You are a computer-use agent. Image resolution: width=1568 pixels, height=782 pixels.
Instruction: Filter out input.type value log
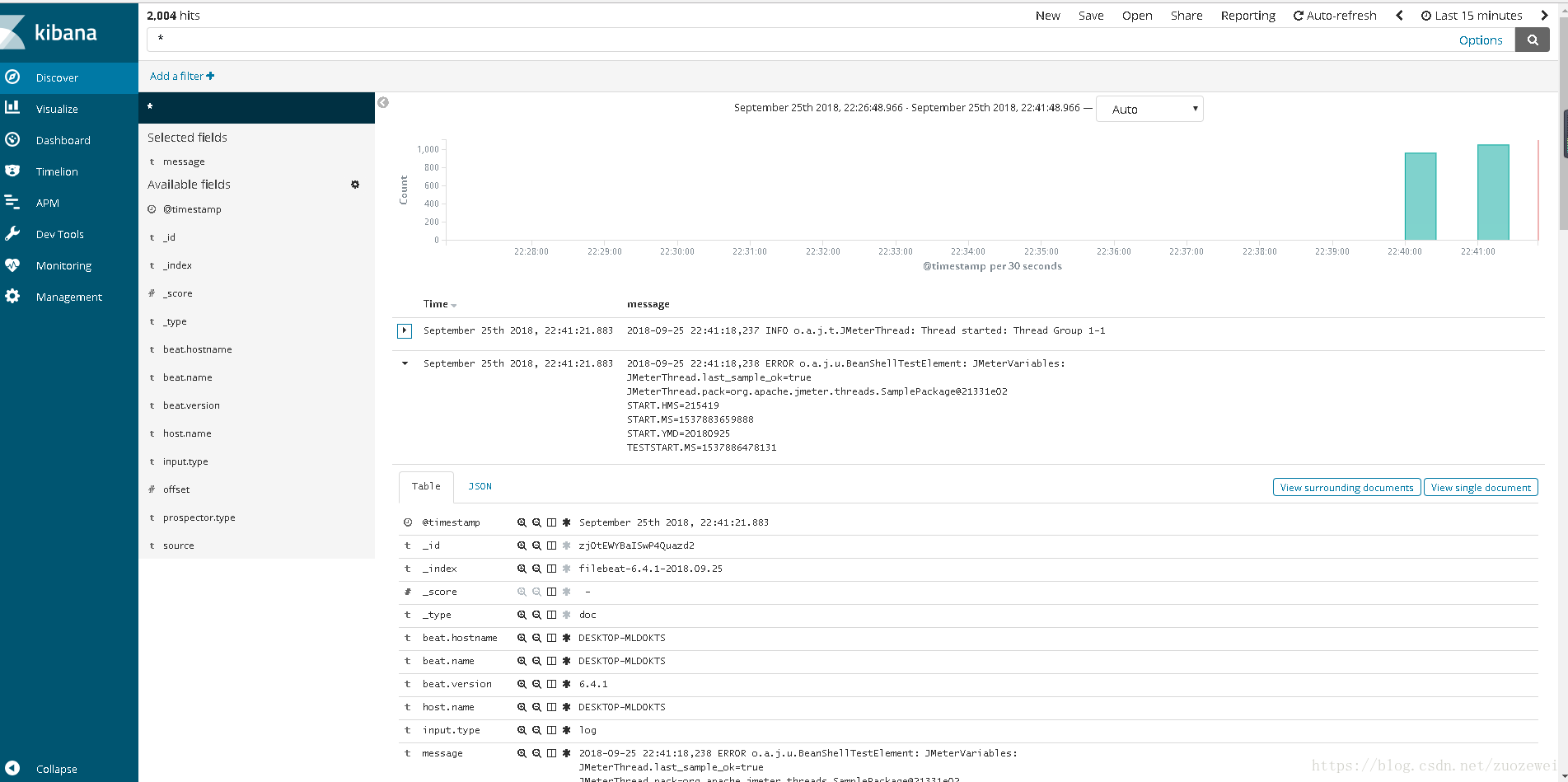tap(536, 730)
